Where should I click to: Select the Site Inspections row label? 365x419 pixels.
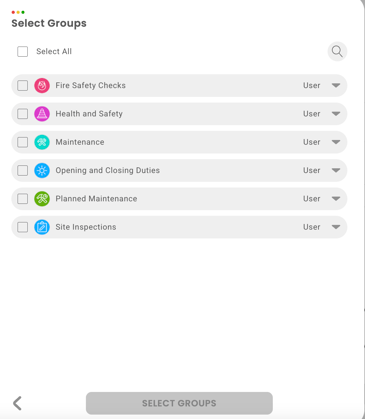86,227
